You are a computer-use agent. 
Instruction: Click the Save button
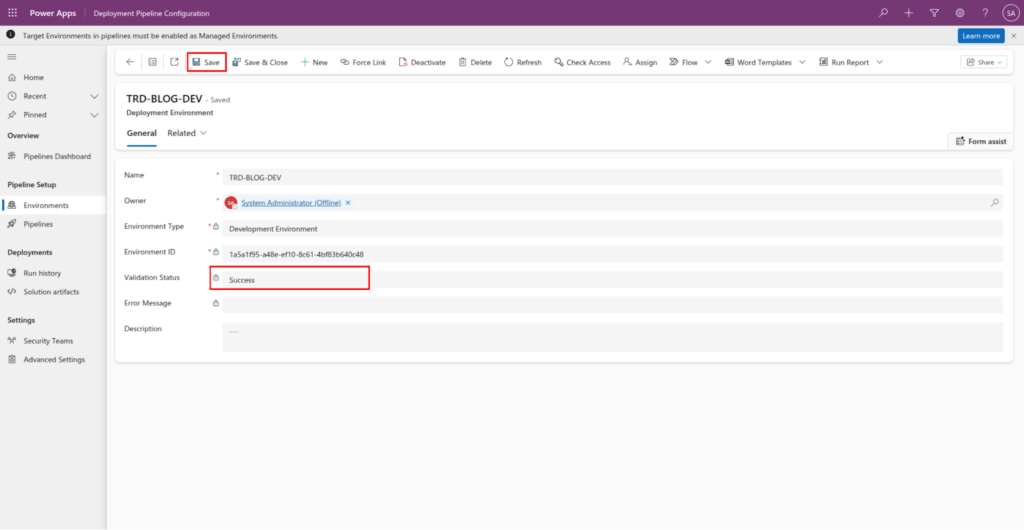[x=206, y=62]
